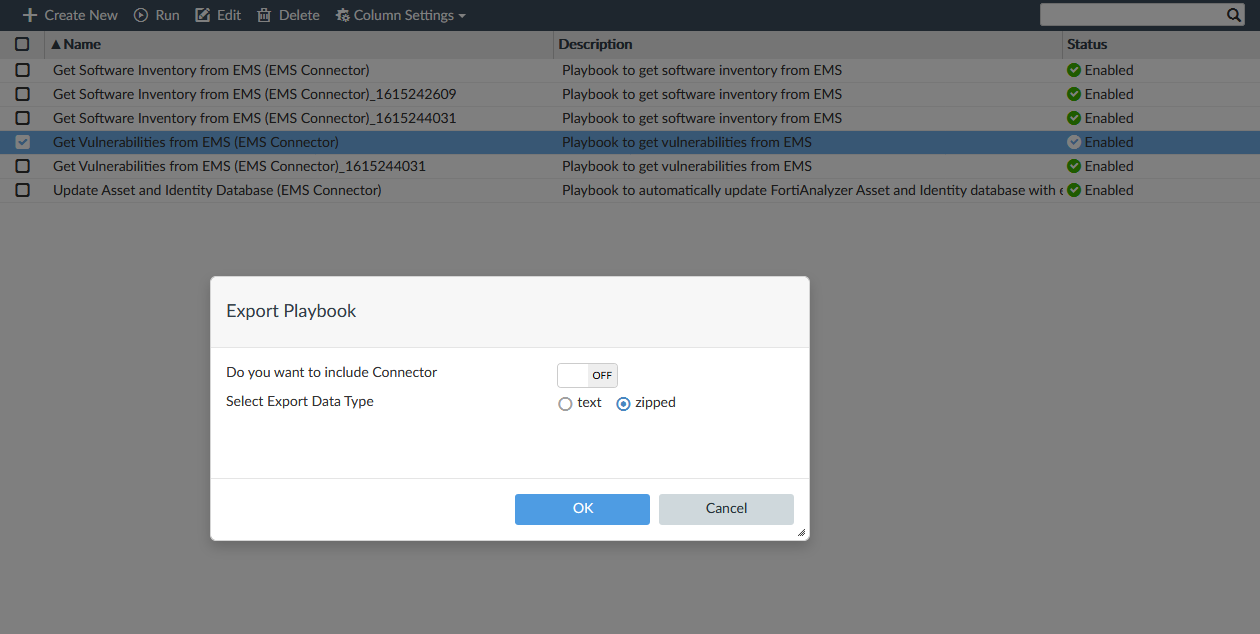Viewport: 1260px width, 634px height.
Task: Click the dialog resize grip handle
Action: tap(801, 533)
